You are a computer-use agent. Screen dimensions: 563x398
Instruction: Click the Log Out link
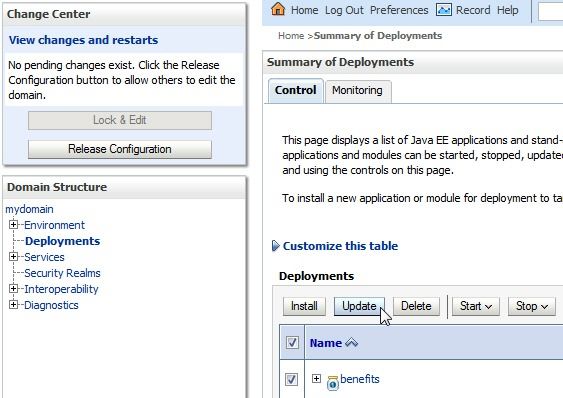pos(344,10)
